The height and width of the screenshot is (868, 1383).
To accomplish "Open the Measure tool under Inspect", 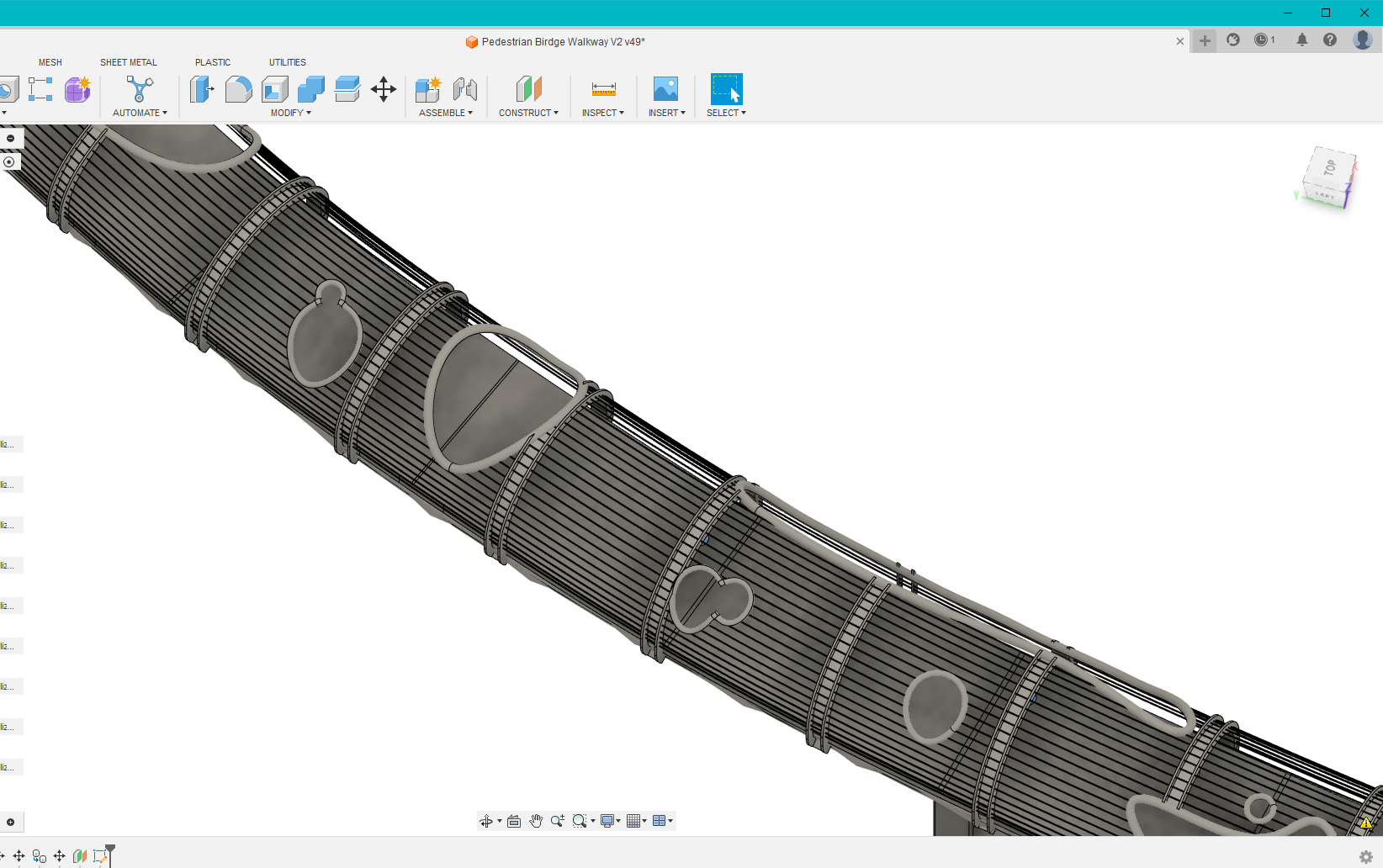I will tap(602, 89).
